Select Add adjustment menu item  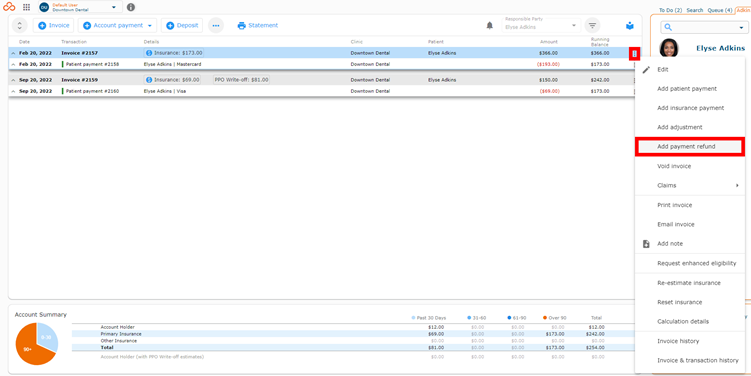690,127
